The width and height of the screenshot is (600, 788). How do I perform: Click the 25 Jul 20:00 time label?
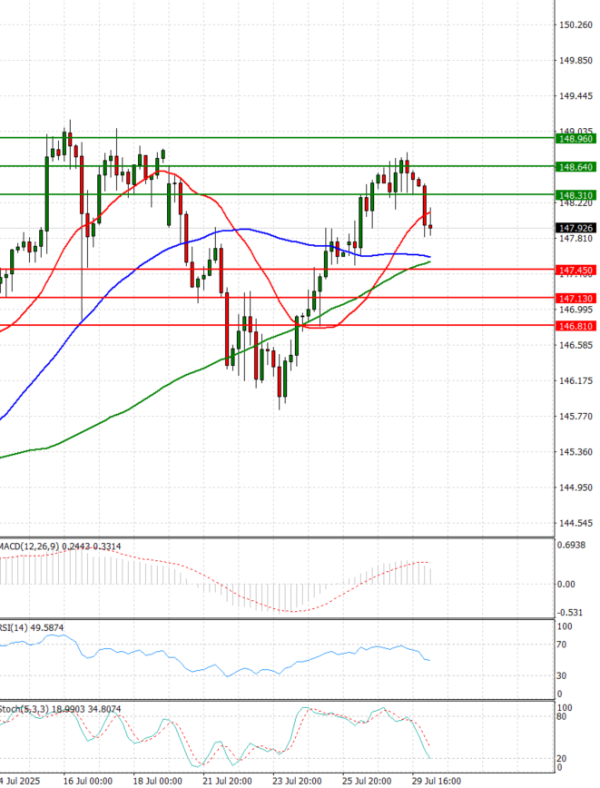click(x=367, y=781)
